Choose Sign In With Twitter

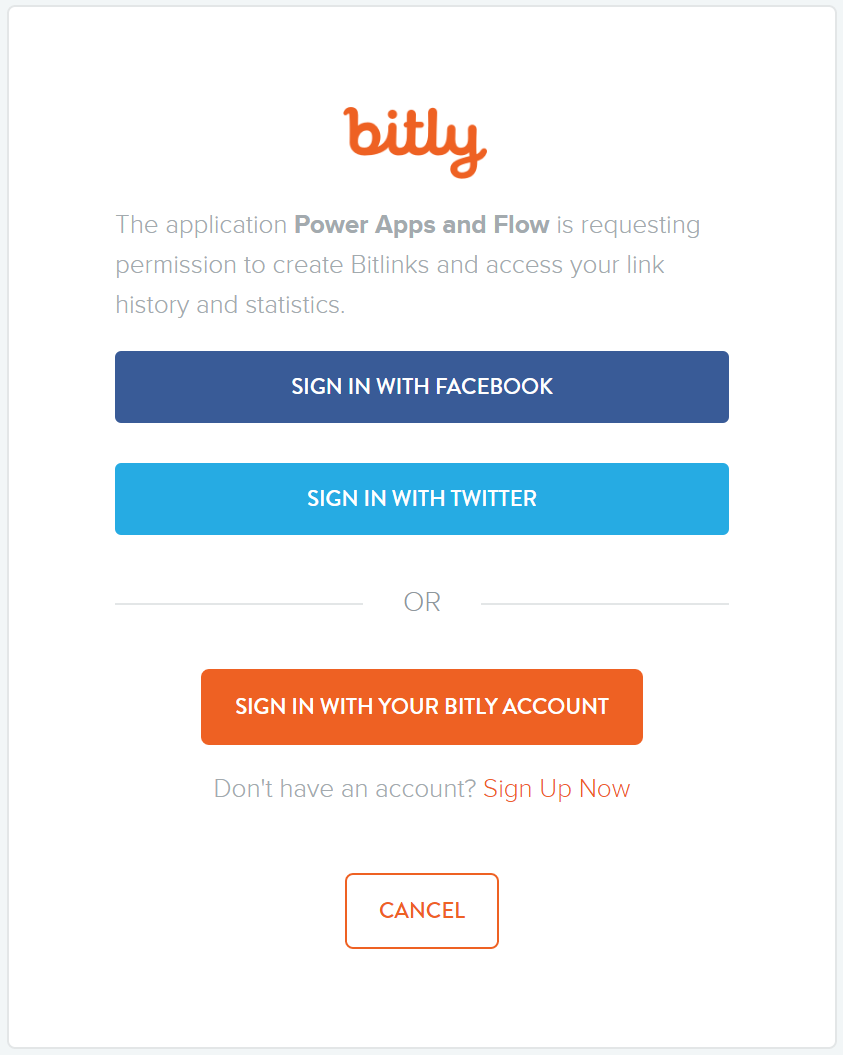pyautogui.click(x=421, y=498)
